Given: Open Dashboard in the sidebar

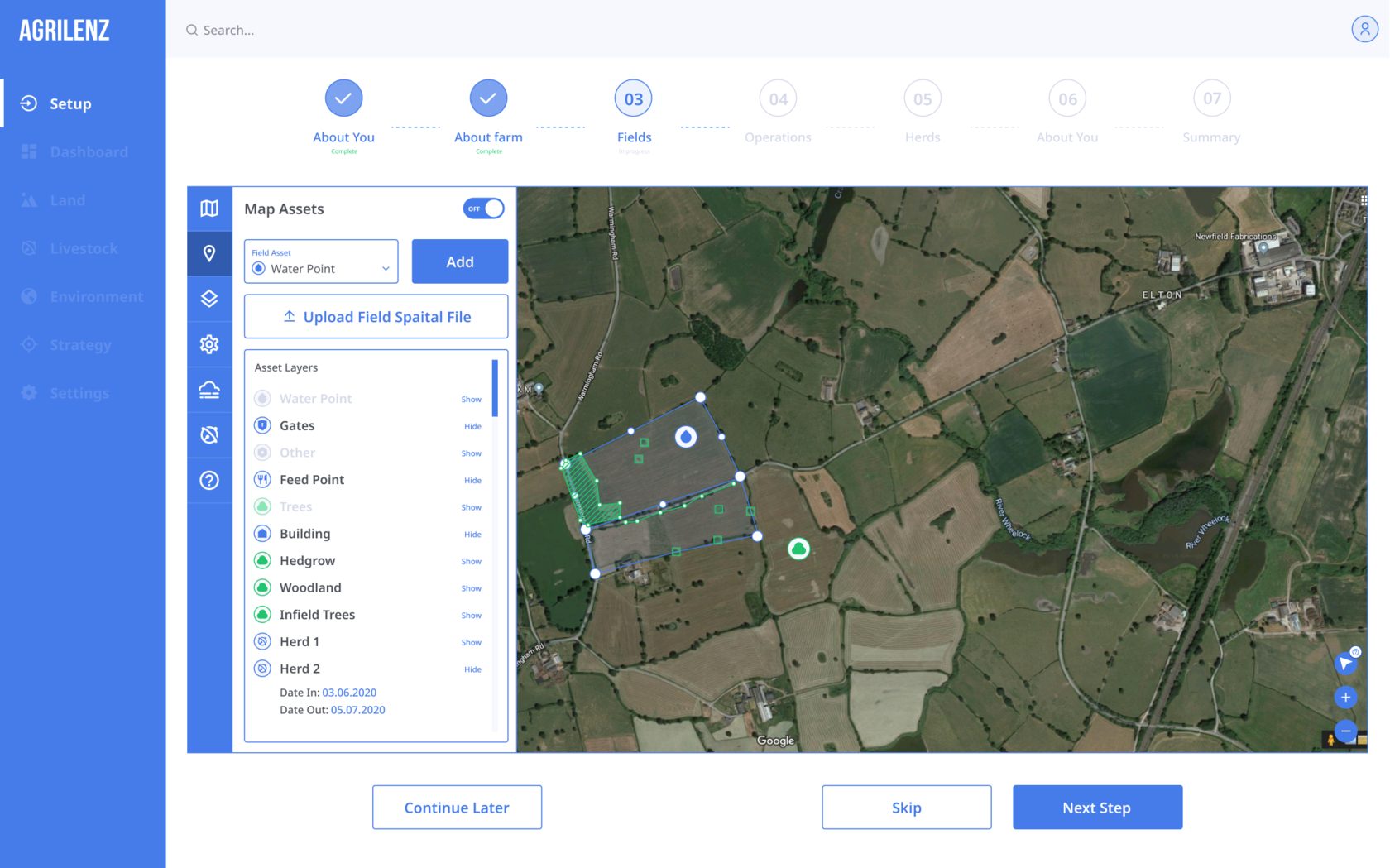Looking at the screenshot, I should pyautogui.click(x=89, y=152).
